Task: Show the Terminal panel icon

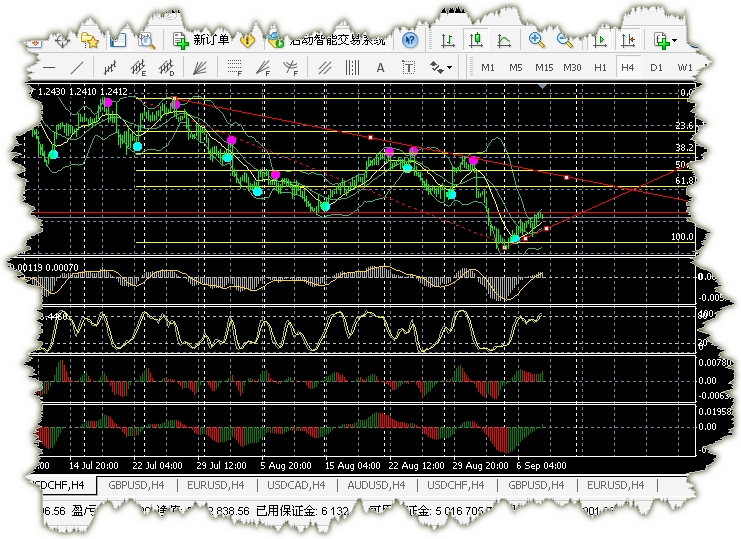Action: point(118,41)
